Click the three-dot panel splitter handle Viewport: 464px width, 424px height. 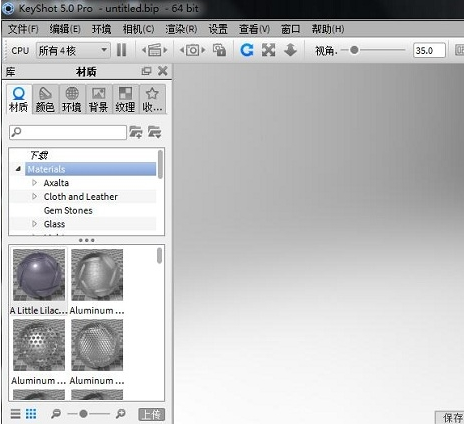point(87,240)
